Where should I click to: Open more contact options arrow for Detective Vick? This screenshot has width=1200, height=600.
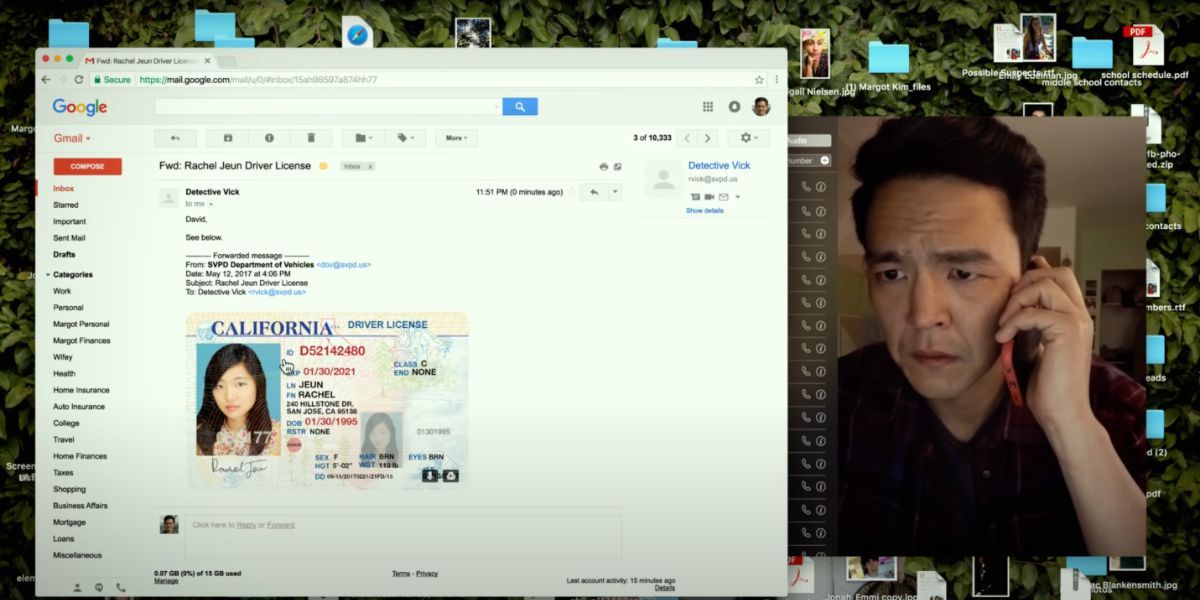[738, 197]
